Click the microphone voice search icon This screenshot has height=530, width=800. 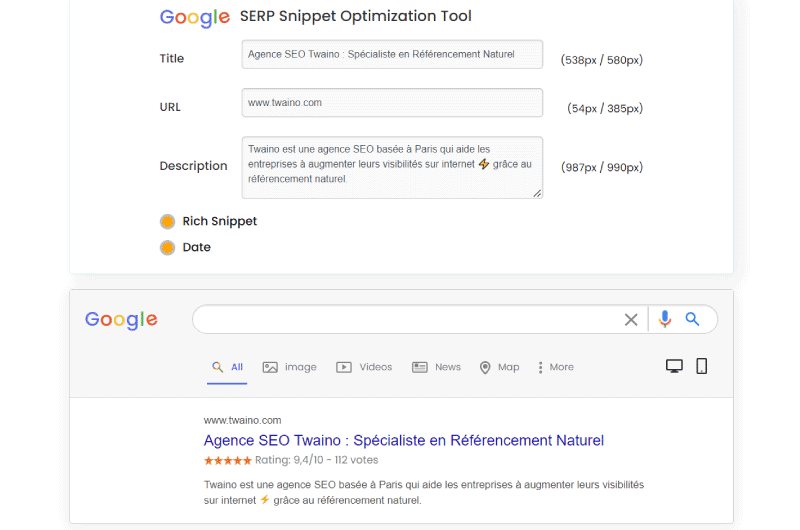point(664,319)
